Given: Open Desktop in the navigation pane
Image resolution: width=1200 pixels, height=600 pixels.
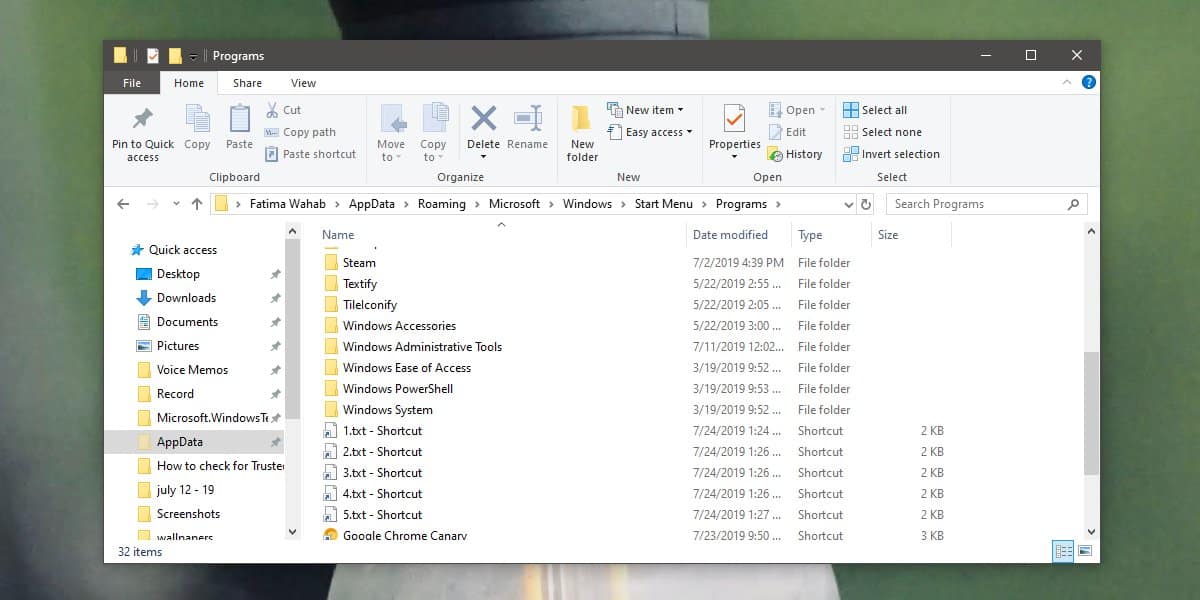Looking at the screenshot, I should pyautogui.click(x=178, y=274).
